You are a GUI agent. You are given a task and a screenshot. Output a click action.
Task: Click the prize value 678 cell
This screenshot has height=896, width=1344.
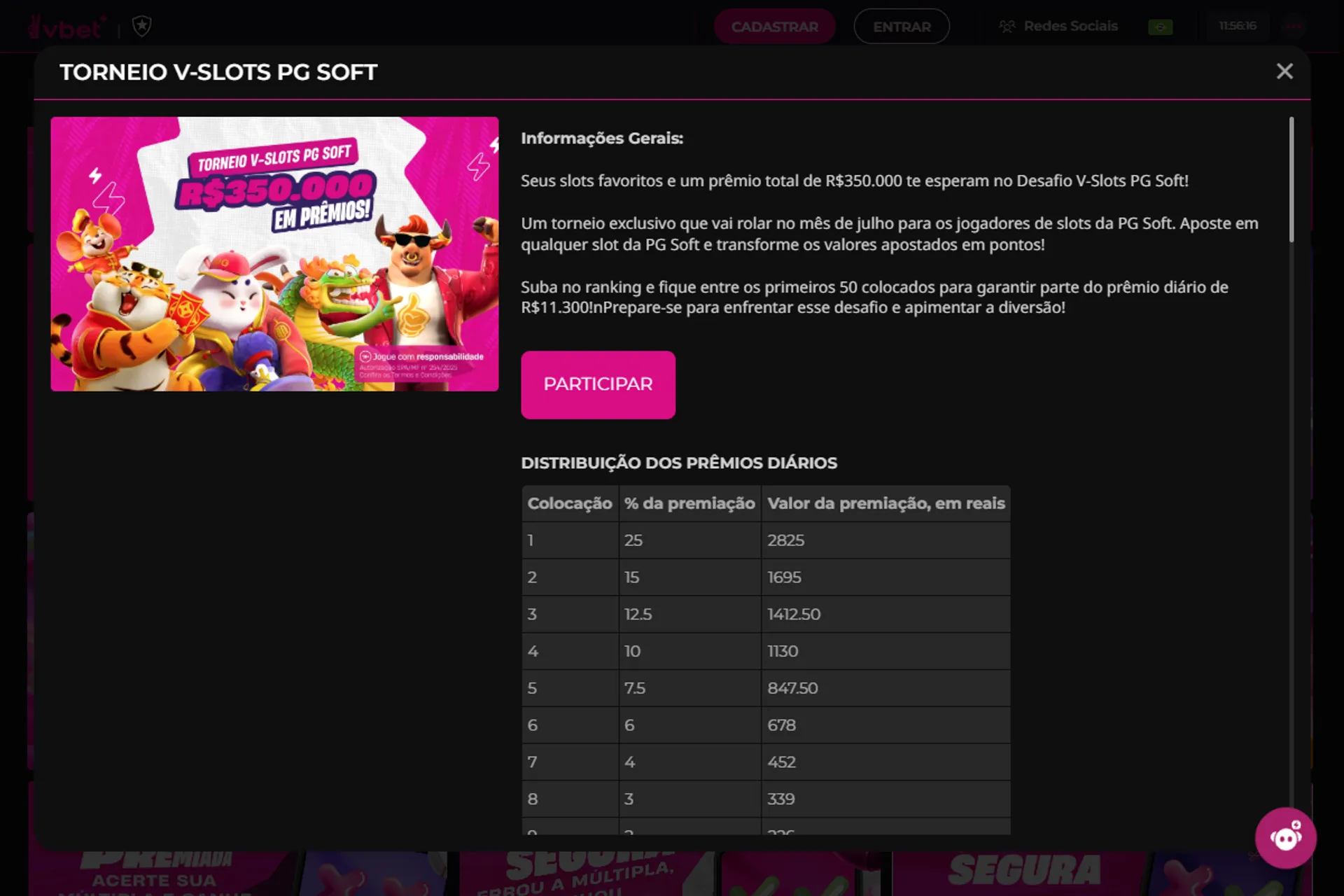(886, 725)
